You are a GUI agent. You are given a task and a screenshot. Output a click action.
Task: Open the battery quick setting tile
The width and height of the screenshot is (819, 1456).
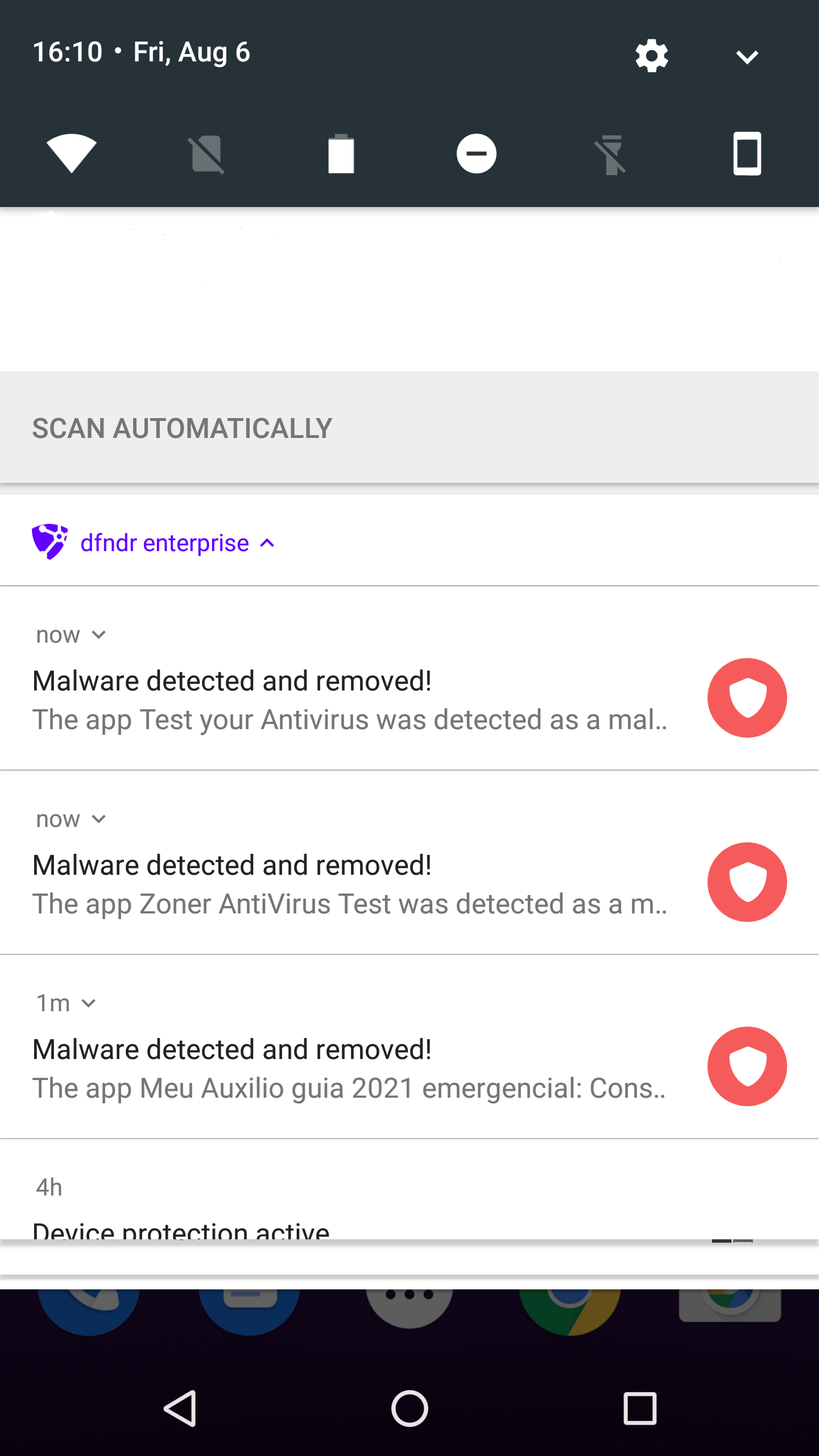tap(341, 154)
